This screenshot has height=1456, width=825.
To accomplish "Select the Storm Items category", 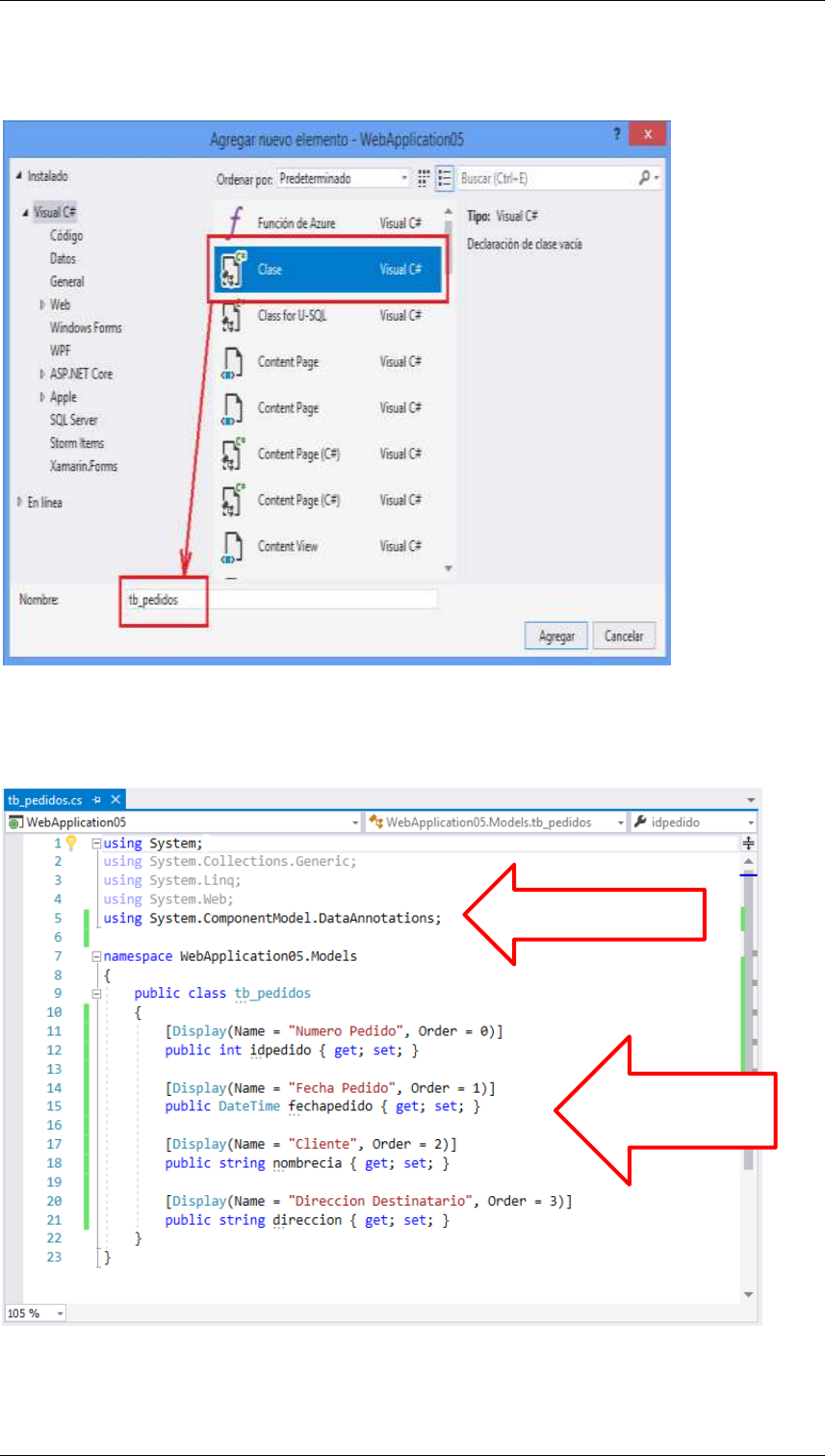I will click(77, 443).
